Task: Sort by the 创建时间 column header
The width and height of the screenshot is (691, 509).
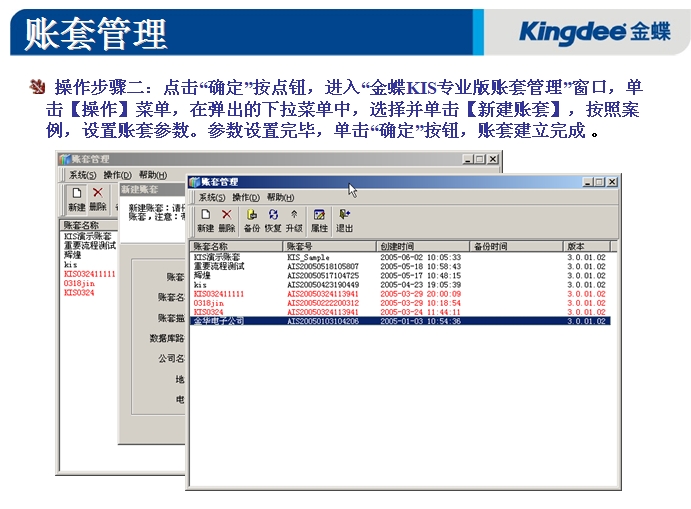Action: pyautogui.click(x=423, y=246)
